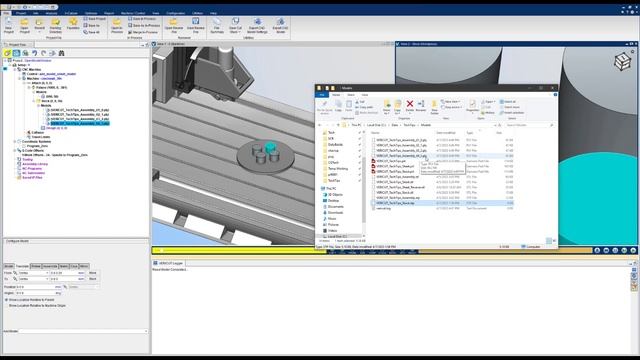Click Save All in ribbon
Viewport: 640px width, 360px height.
pos(91,32)
